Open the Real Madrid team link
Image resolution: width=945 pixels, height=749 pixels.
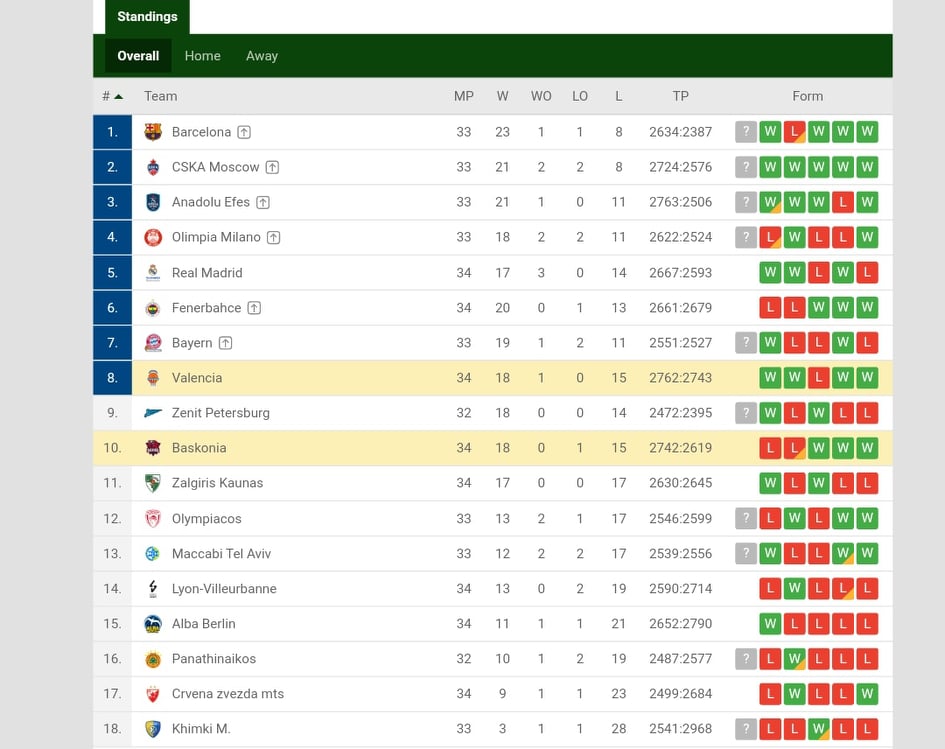[207, 273]
